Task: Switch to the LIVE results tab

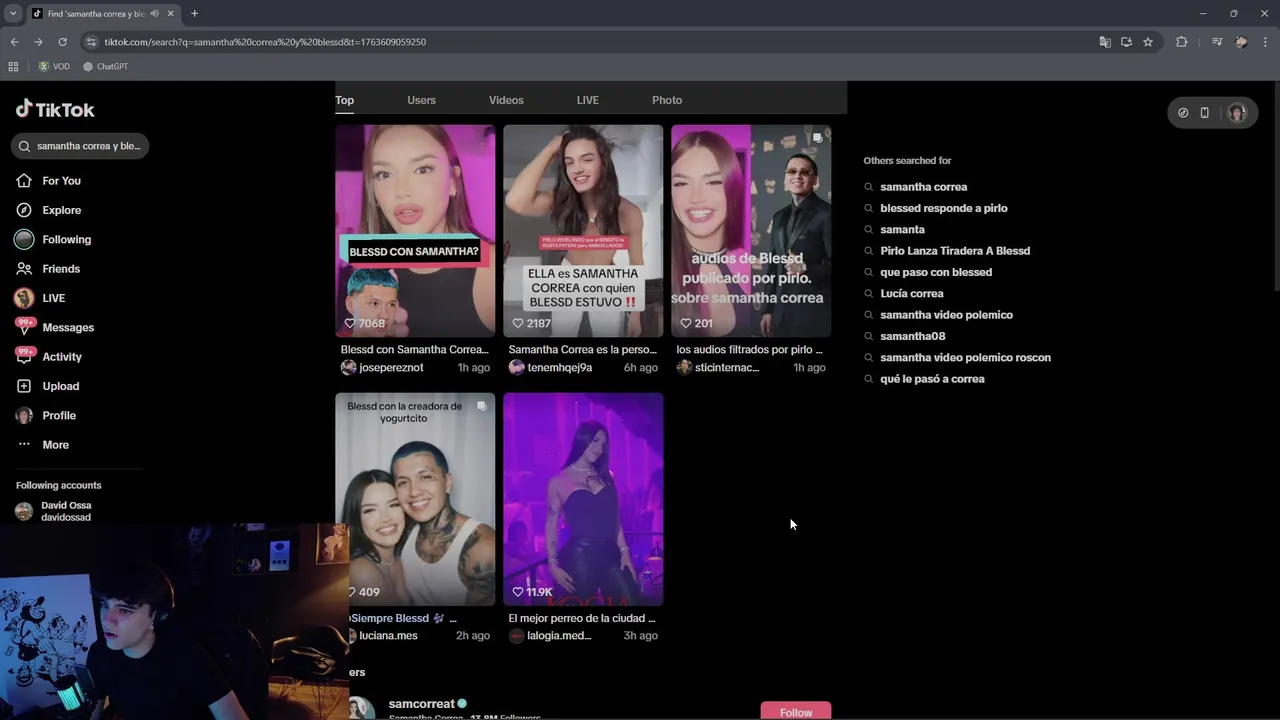Action: [588, 100]
